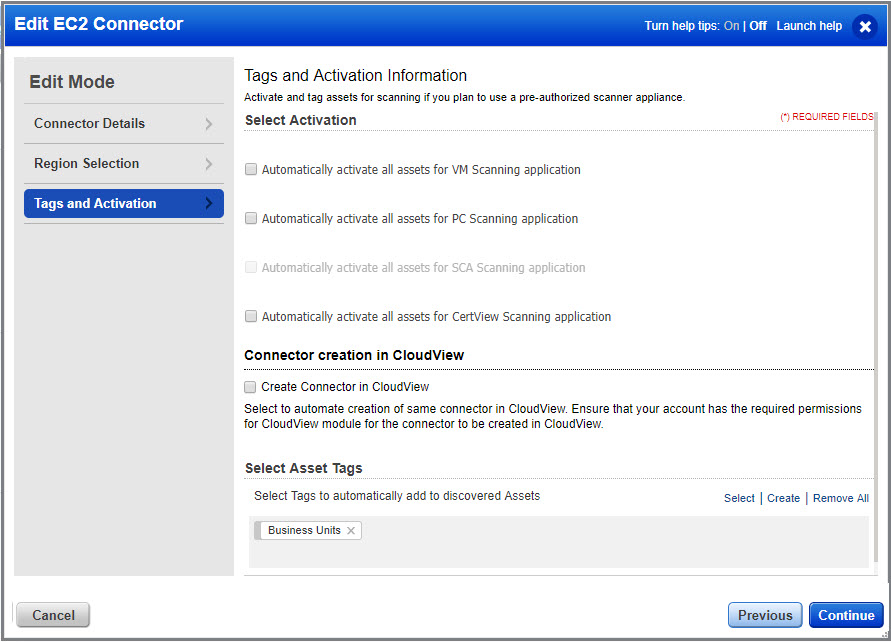Close the Edit EC2 Connector dialog
Viewport: 891px width, 642px height.
click(864, 26)
